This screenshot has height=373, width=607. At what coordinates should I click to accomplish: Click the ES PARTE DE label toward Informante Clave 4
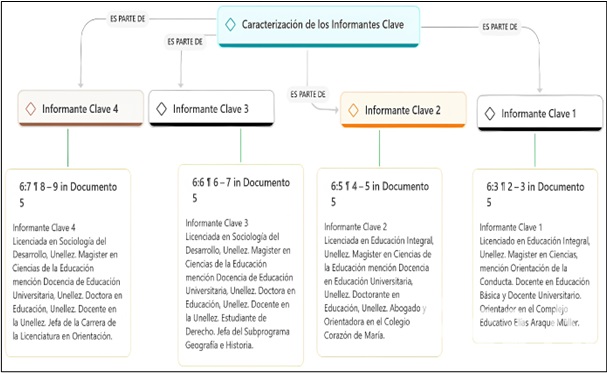point(127,19)
